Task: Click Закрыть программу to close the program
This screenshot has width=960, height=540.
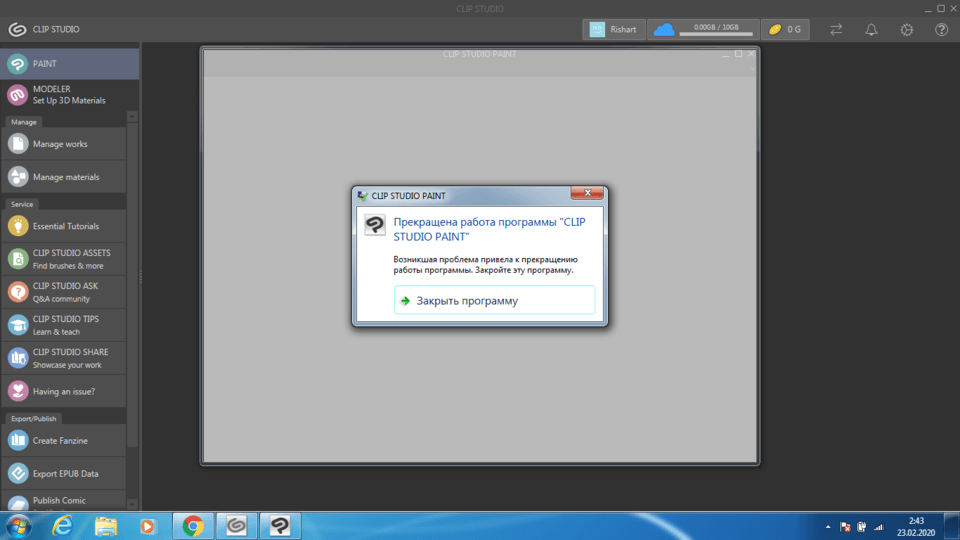Action: click(494, 301)
